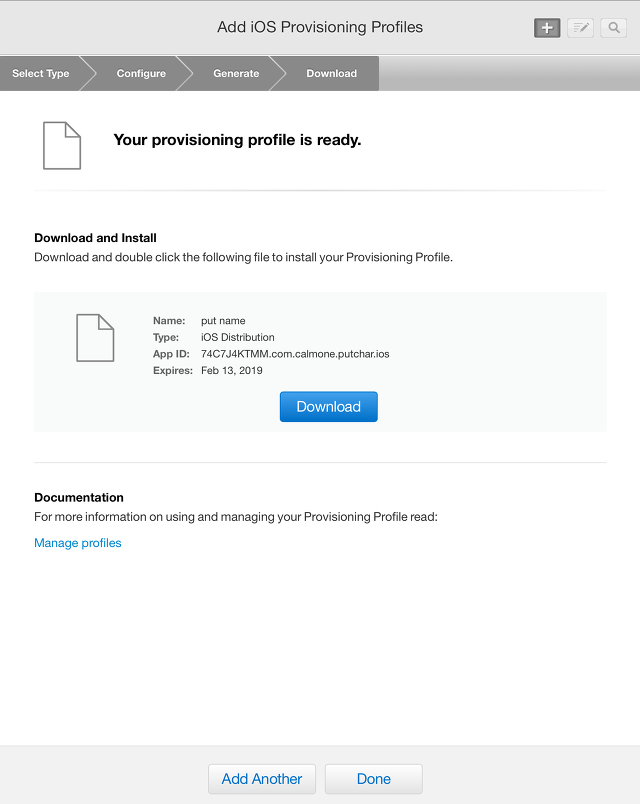
Task: Click 'Your provisioning profile is ready.' heading
Action: click(237, 139)
